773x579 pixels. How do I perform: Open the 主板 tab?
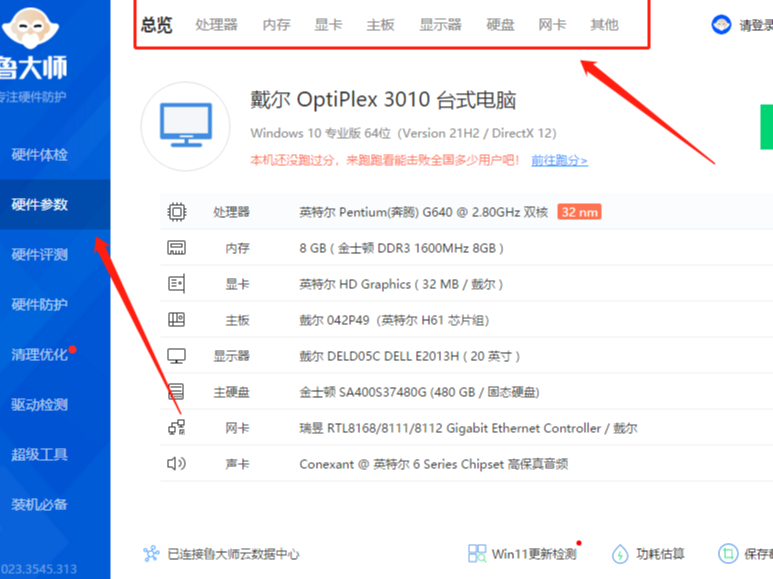coord(381,25)
